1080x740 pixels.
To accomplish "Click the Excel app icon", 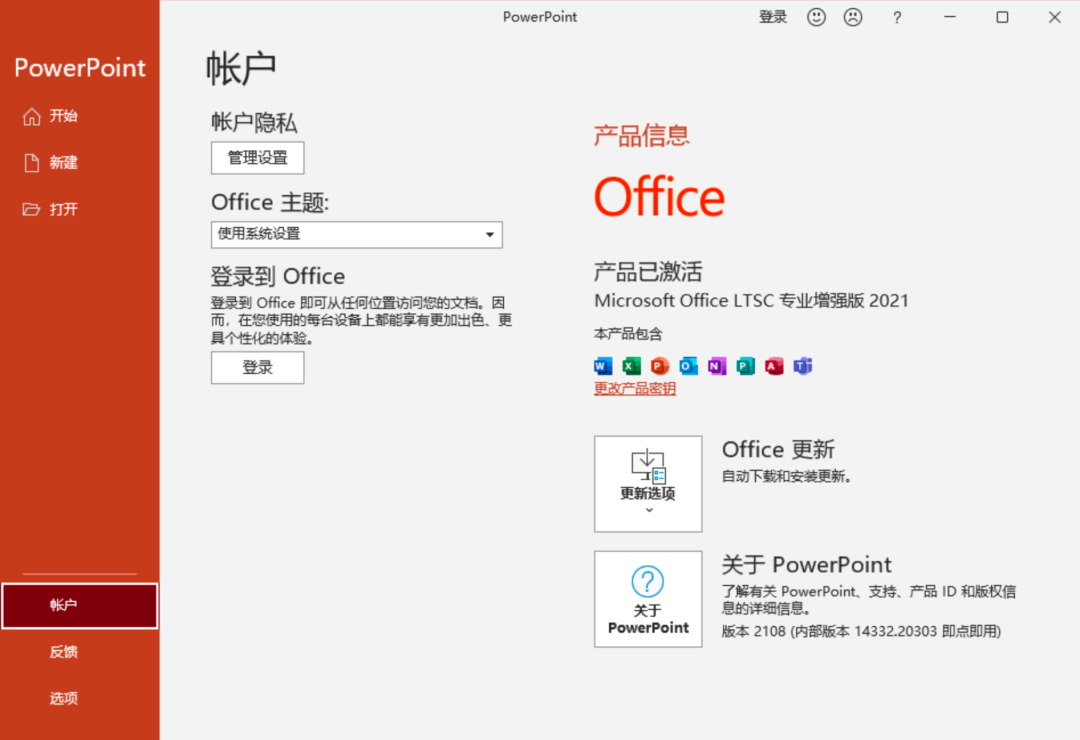I will (631, 366).
